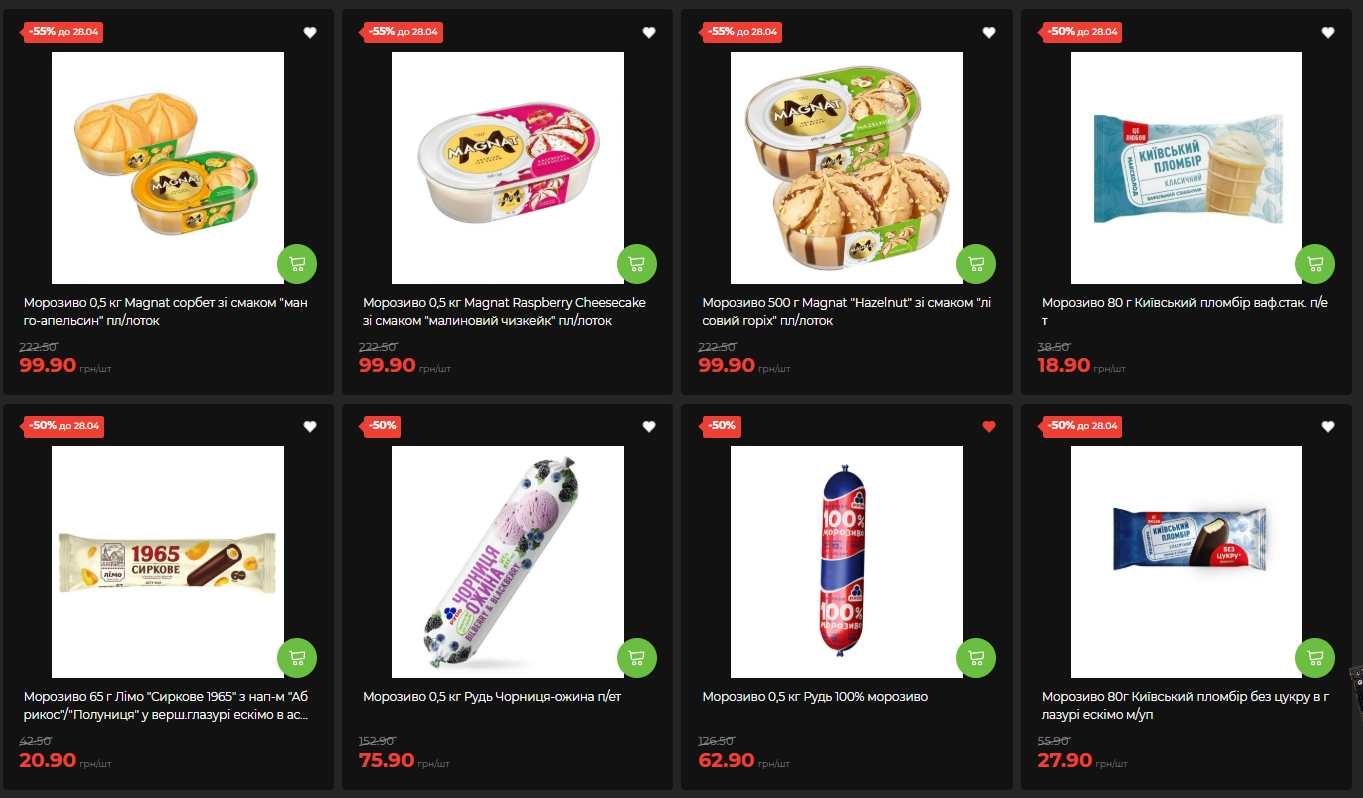Unfavorite the Рудь 100% морозиво red heart

(x=989, y=426)
